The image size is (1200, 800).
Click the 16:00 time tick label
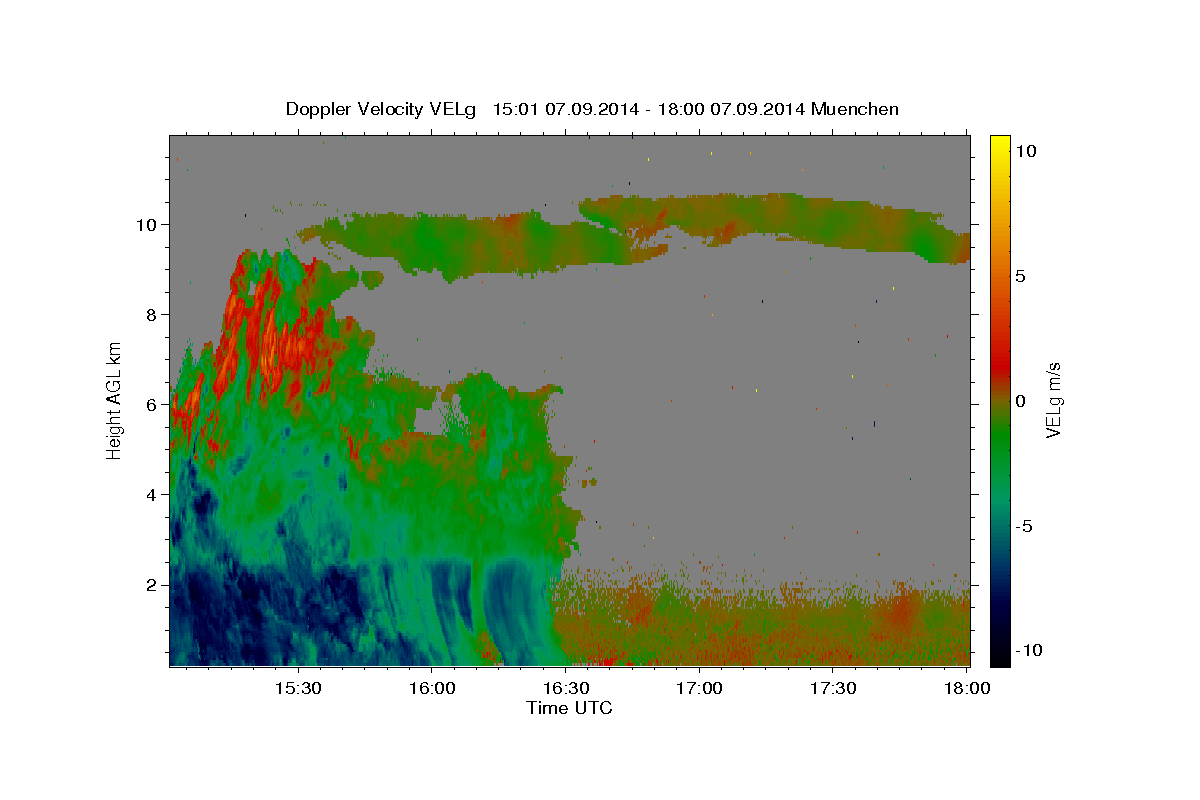(x=431, y=688)
